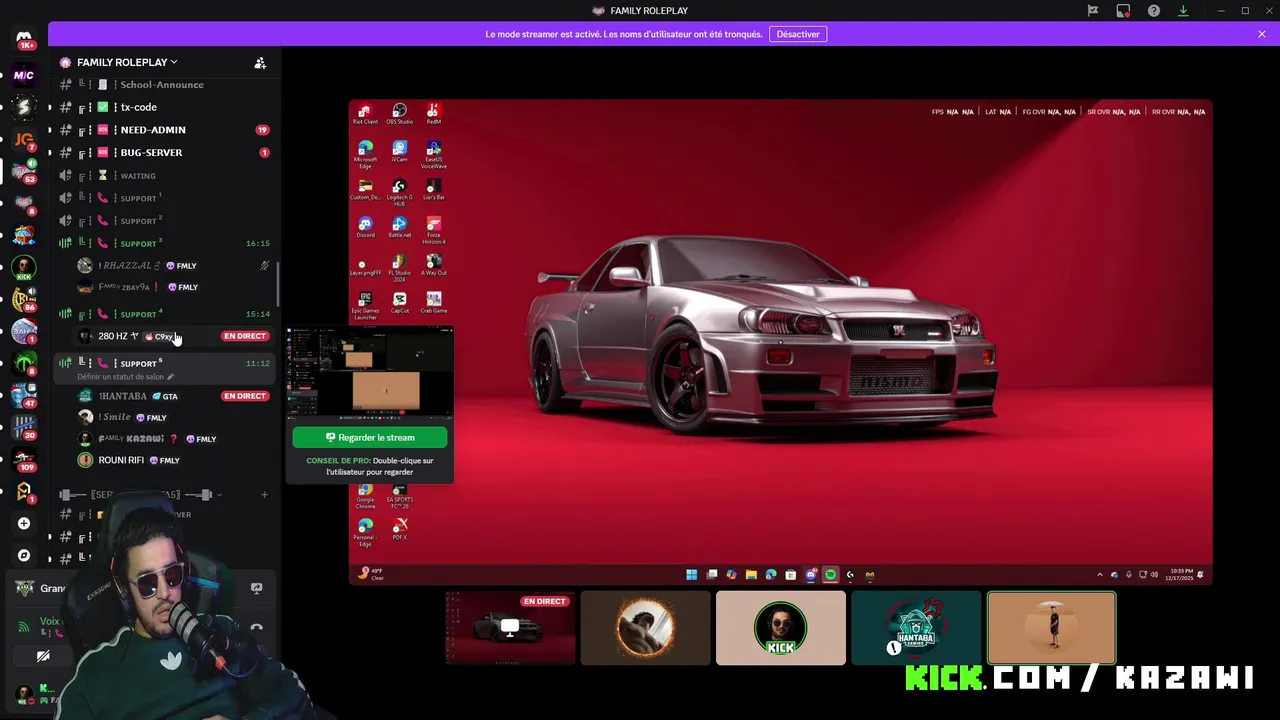Open the KICK server icon in sidebar
The height and width of the screenshot is (720, 1280).
(24, 267)
